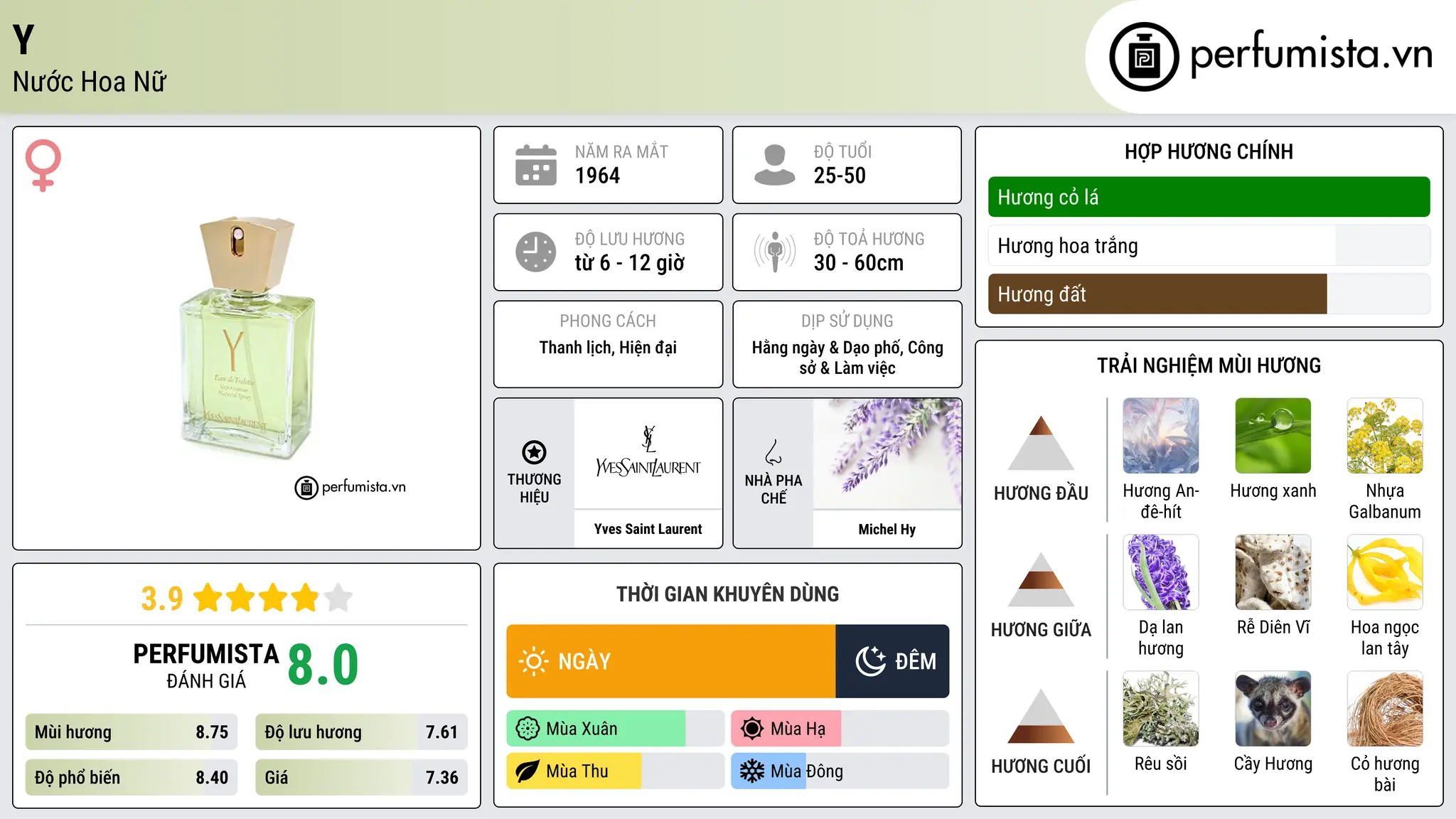Click the 3.9 star rating number
This screenshot has height=819, width=1456.
click(162, 599)
